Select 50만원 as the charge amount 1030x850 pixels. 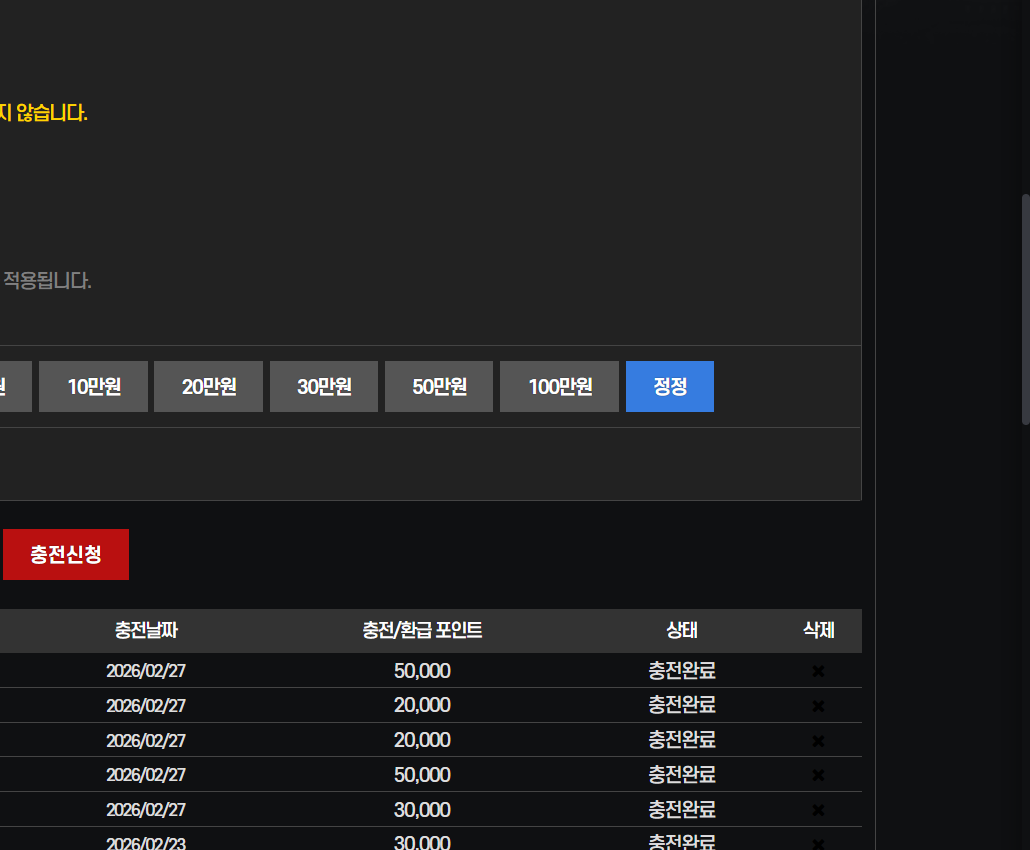point(439,387)
